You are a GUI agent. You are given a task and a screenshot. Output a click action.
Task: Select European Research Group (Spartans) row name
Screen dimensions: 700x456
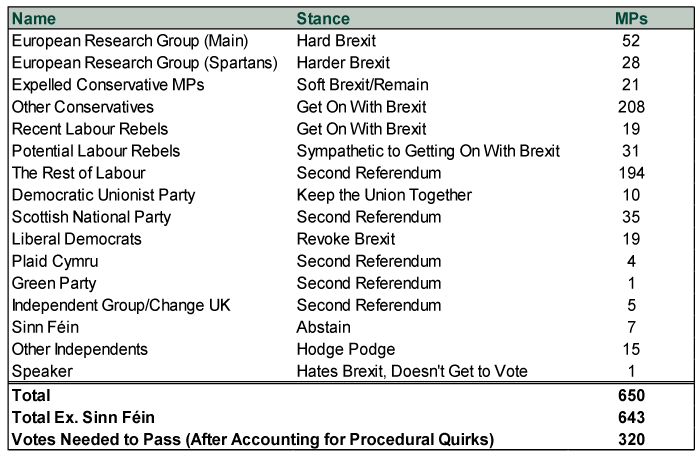point(145,63)
